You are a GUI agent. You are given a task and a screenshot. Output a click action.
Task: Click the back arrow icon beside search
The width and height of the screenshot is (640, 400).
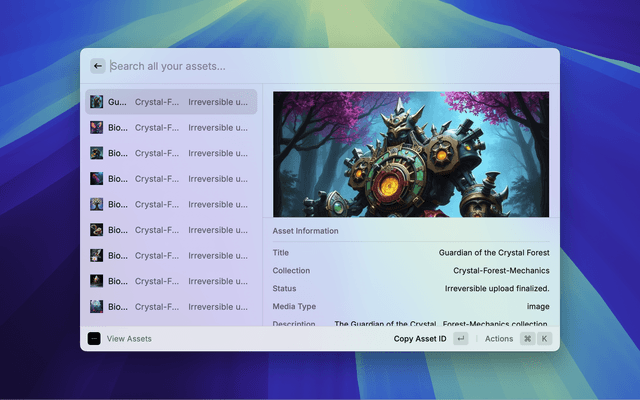pos(98,66)
